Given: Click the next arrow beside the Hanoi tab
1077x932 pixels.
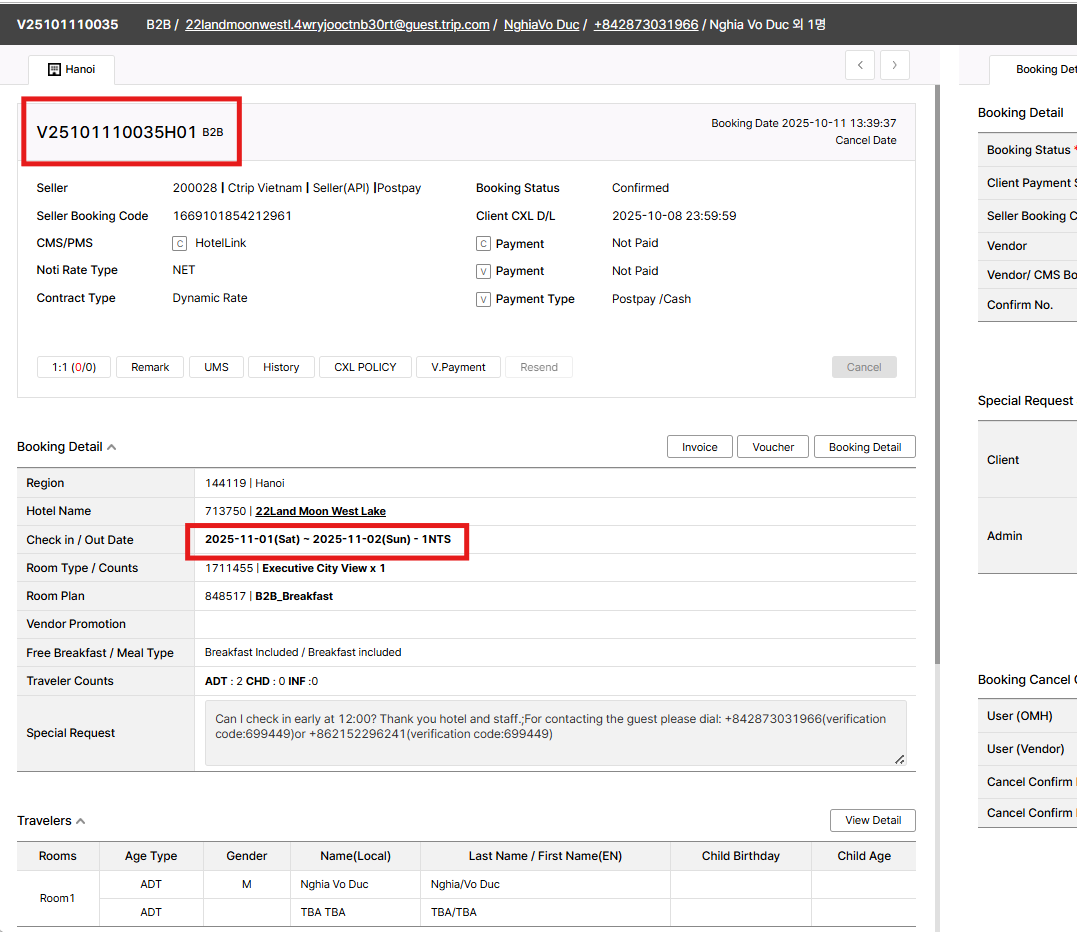Looking at the screenshot, I should [894, 65].
